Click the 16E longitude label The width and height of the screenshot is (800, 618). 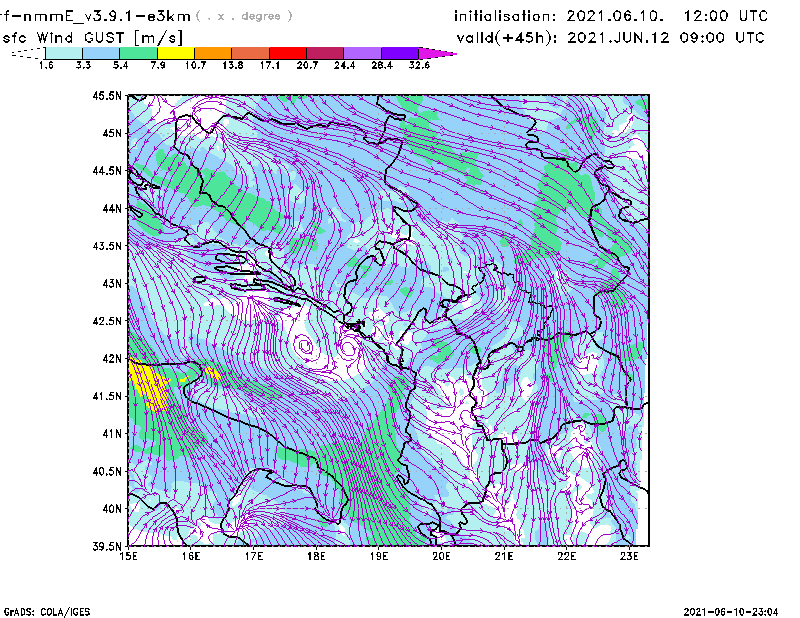[191, 556]
